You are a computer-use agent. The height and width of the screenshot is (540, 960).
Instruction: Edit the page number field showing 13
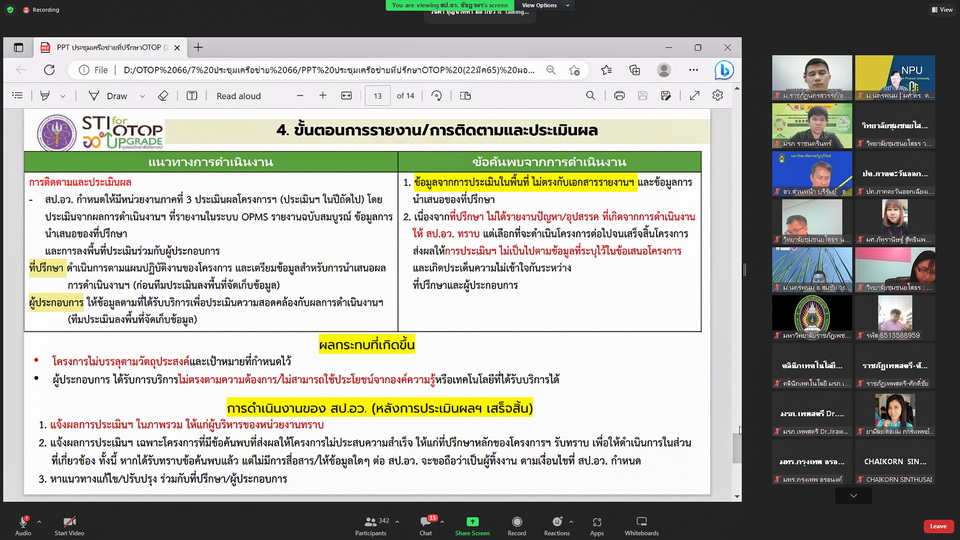378,96
